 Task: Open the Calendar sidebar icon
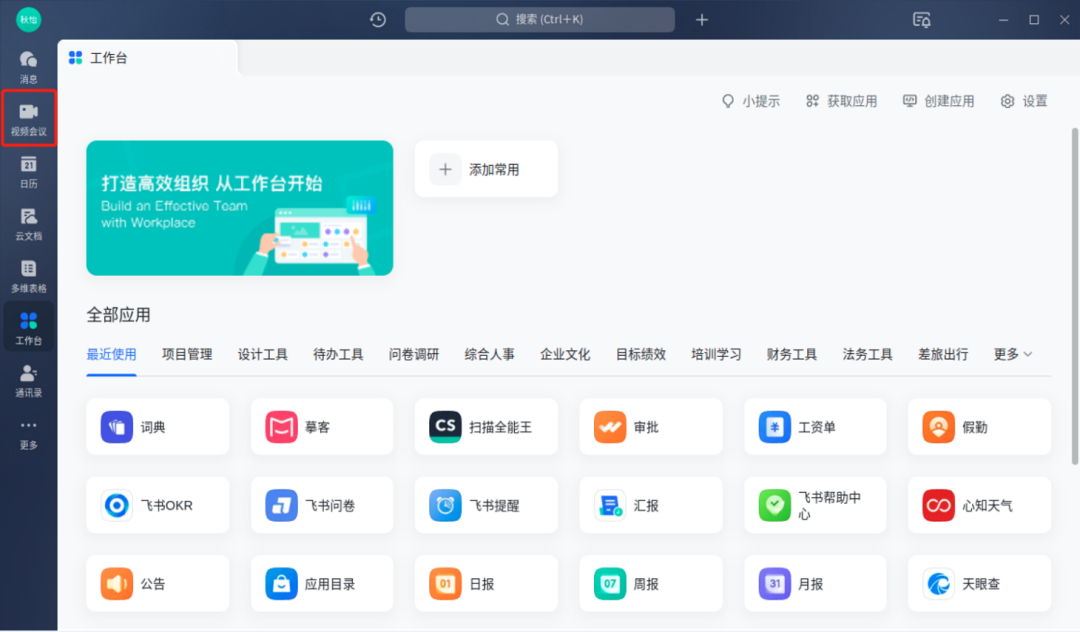(x=28, y=170)
